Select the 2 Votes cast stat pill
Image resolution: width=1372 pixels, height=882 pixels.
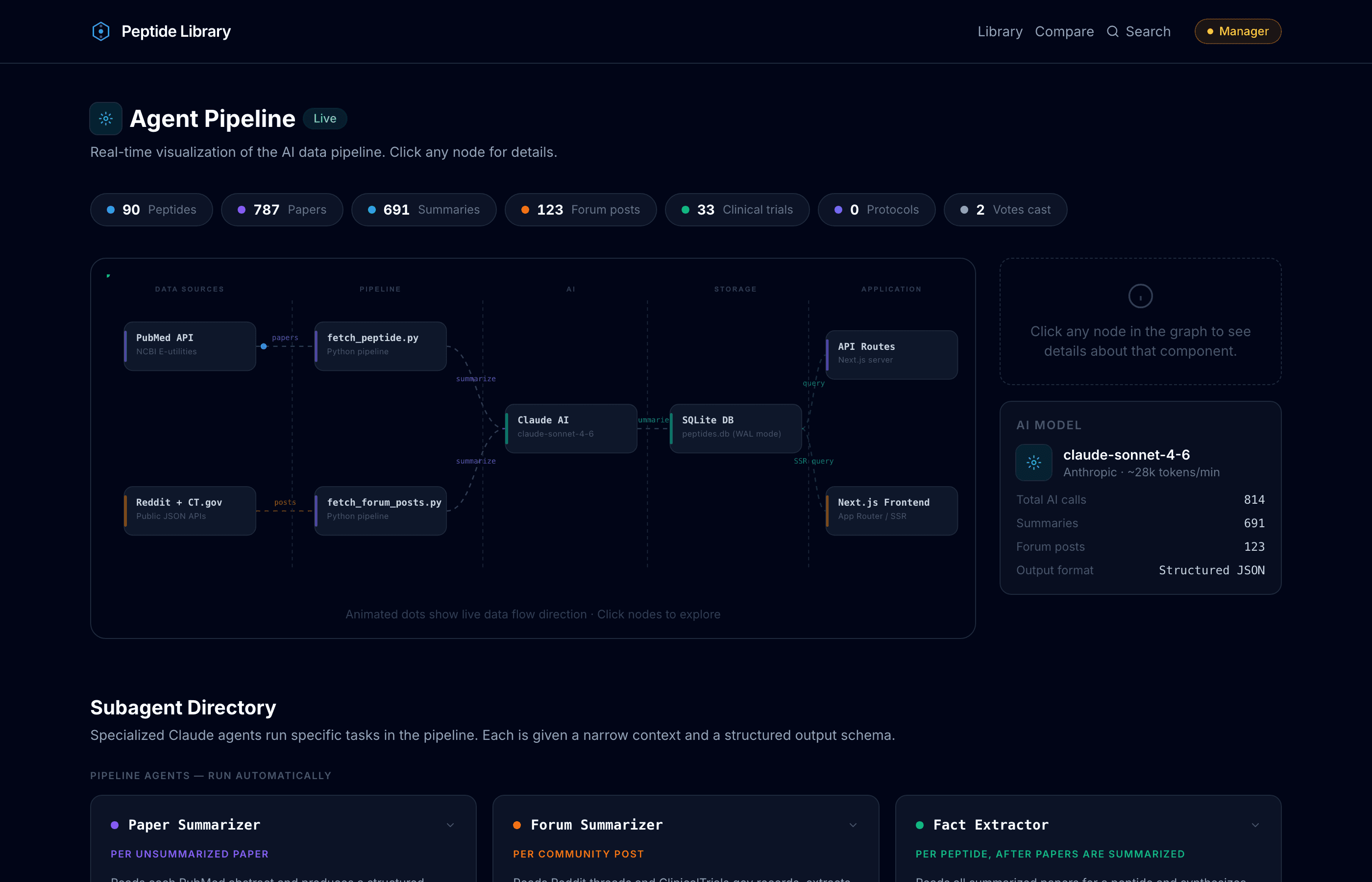[1005, 210]
